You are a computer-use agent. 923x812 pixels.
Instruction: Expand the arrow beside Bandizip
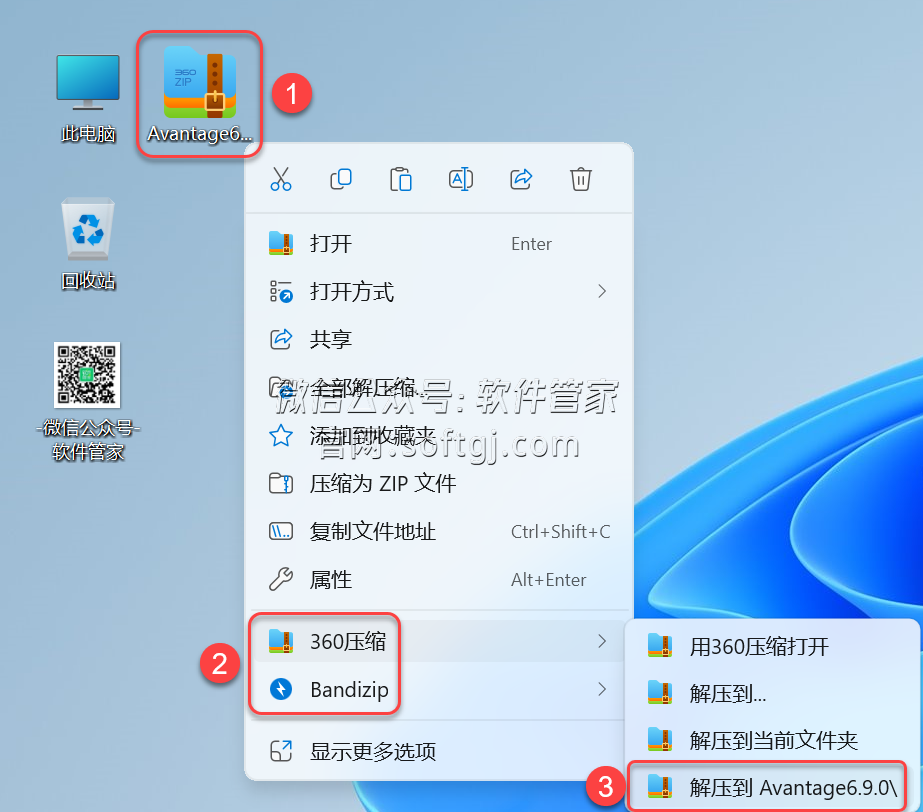coord(602,689)
